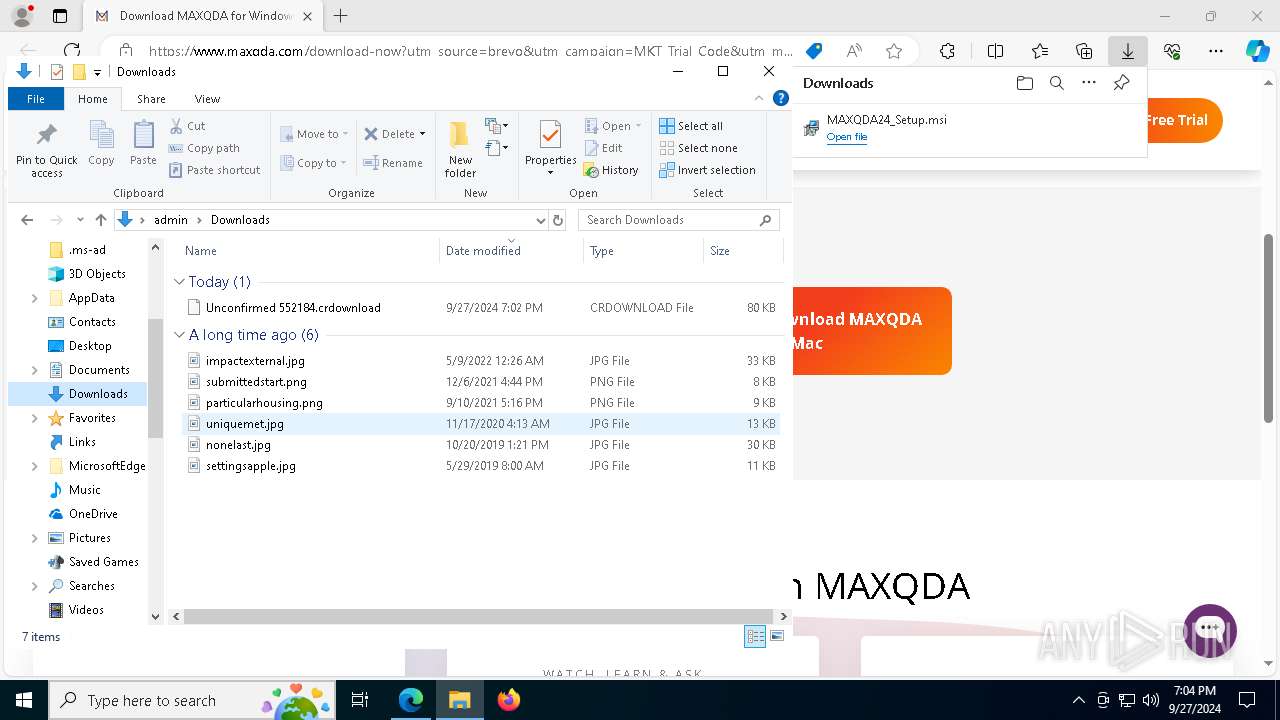Go up one folder level

(x=100, y=220)
